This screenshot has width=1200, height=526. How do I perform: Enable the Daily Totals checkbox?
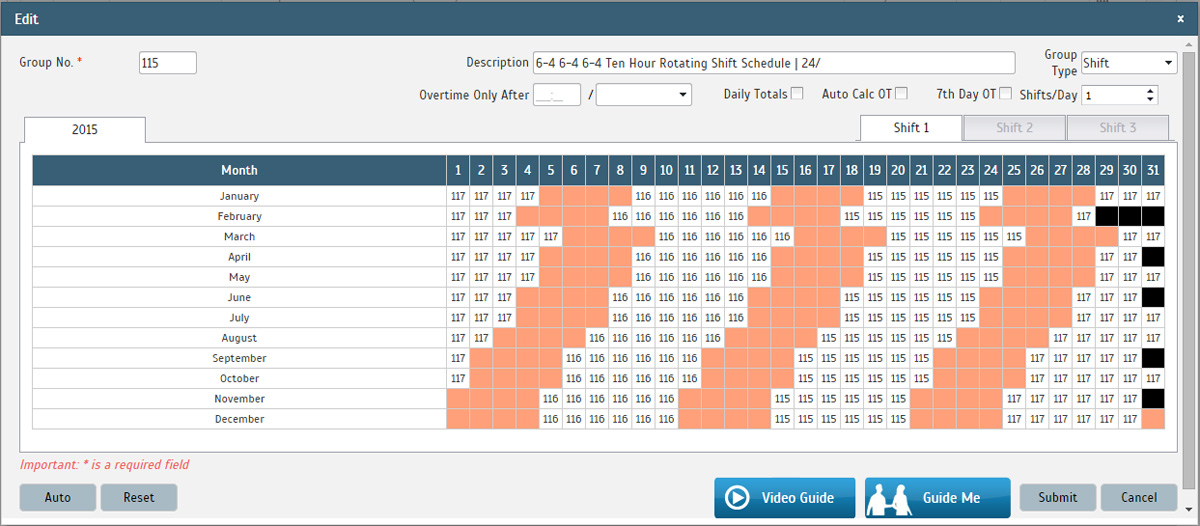[x=797, y=94]
